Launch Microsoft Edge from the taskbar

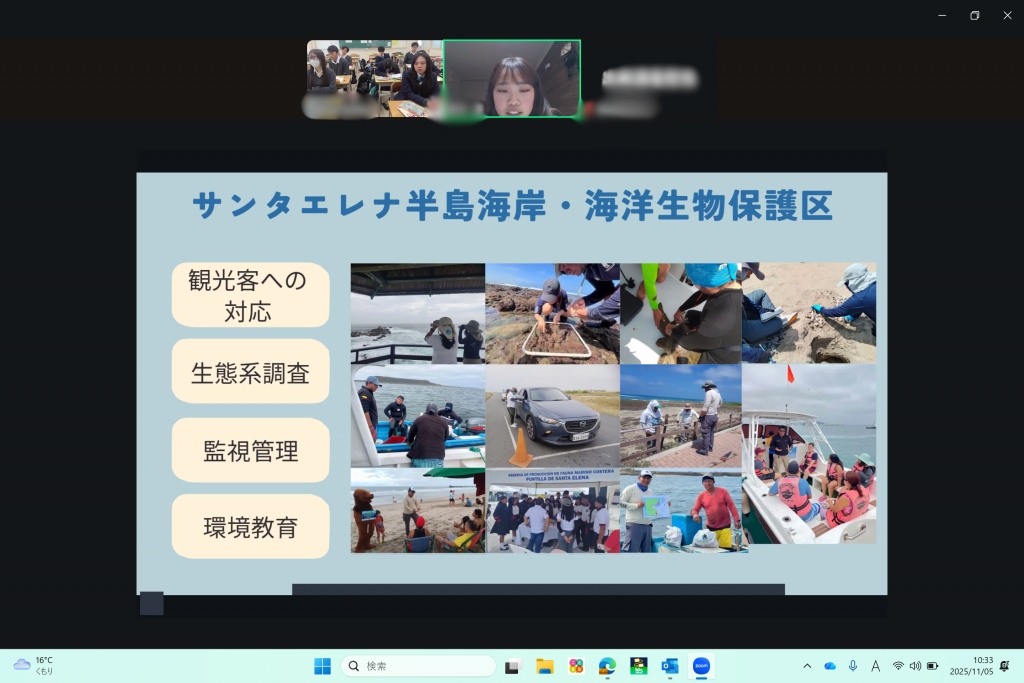607,665
